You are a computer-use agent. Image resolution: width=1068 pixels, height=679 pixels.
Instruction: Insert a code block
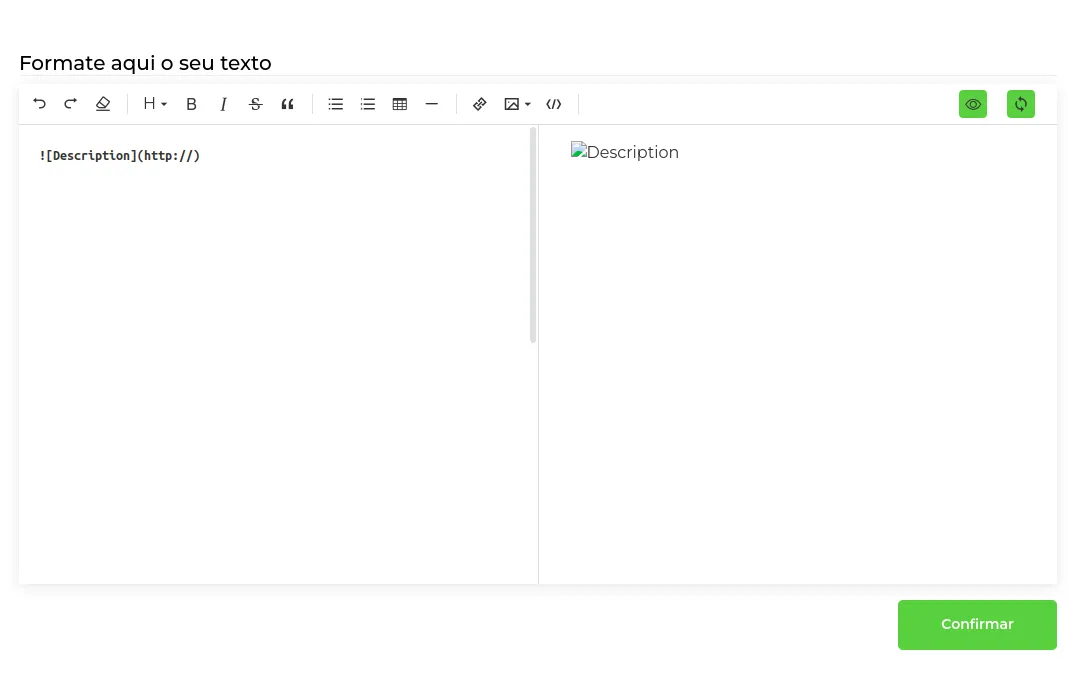554,104
